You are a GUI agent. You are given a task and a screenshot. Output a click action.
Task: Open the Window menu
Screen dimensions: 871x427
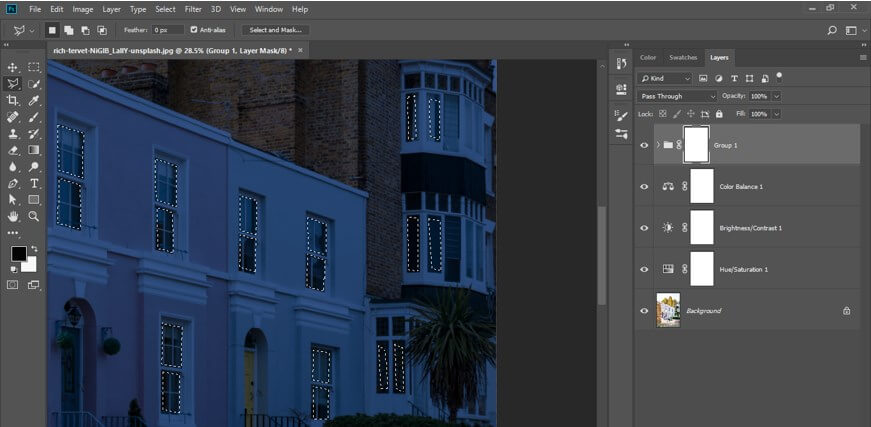268,9
